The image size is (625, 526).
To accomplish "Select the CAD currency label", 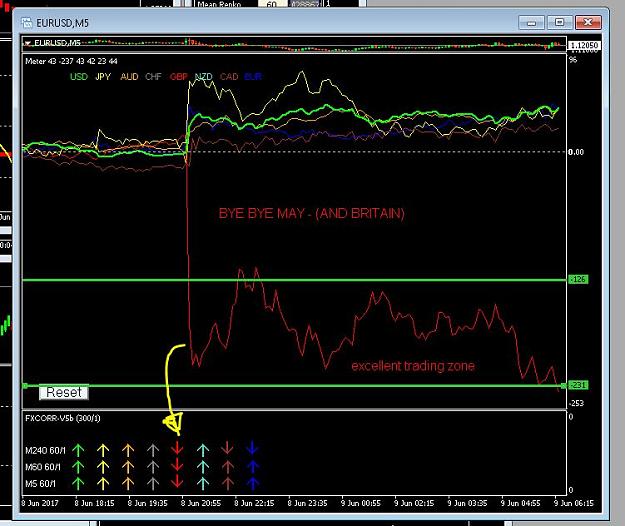I will [229, 77].
